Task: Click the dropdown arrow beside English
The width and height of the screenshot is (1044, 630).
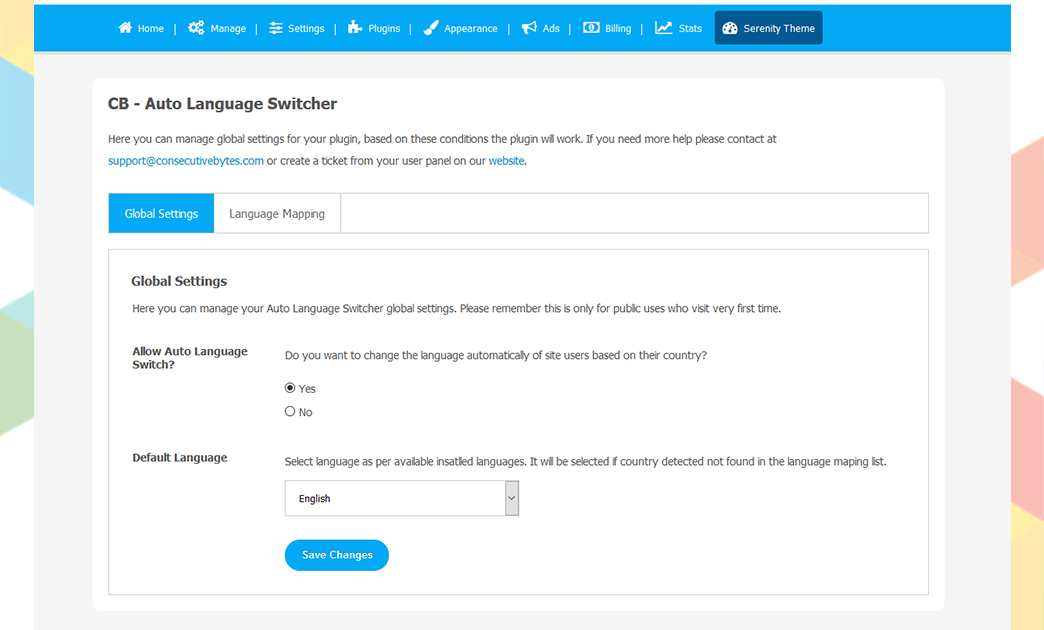Action: [512, 498]
